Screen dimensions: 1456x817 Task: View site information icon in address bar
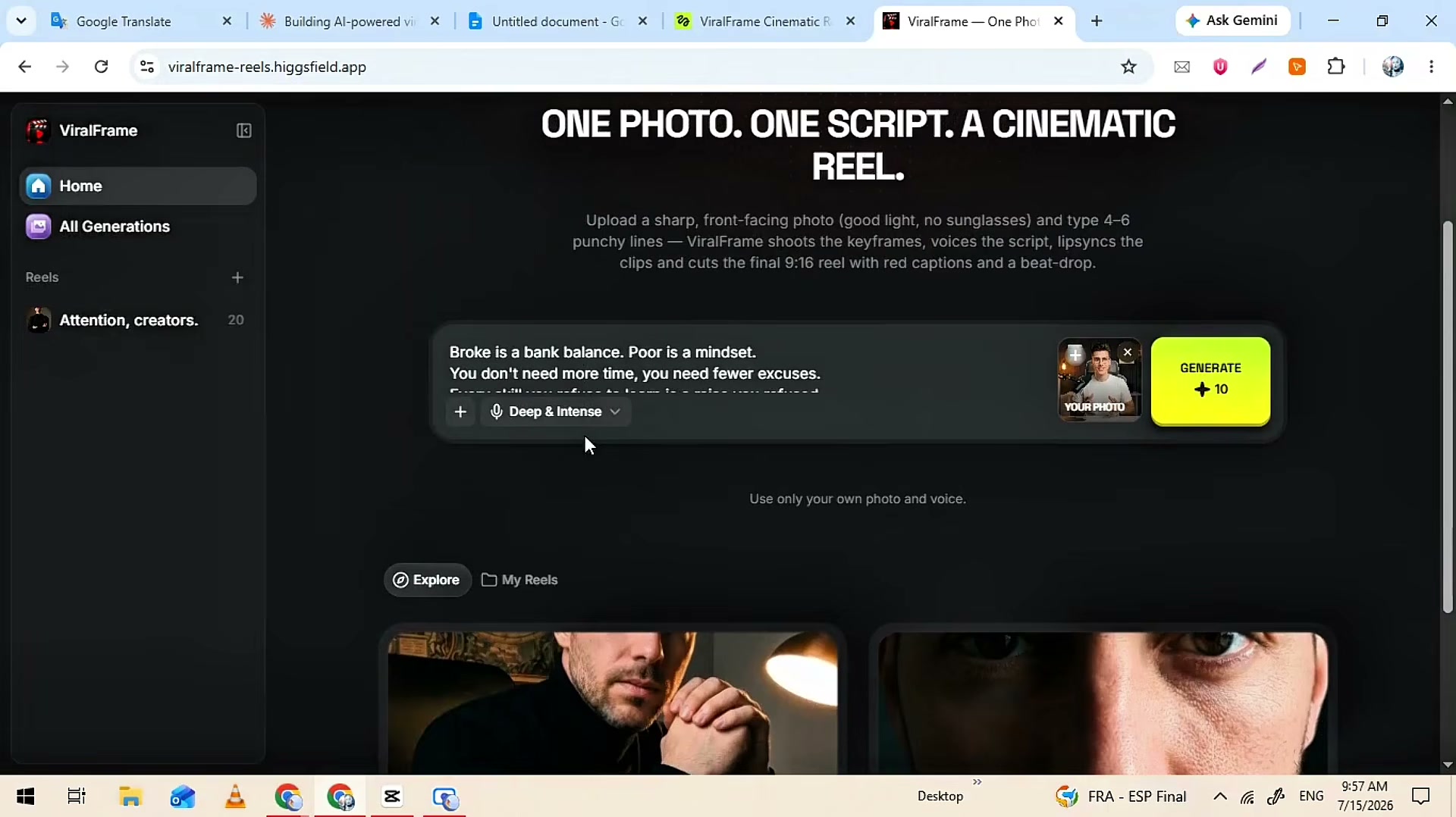pos(147,67)
